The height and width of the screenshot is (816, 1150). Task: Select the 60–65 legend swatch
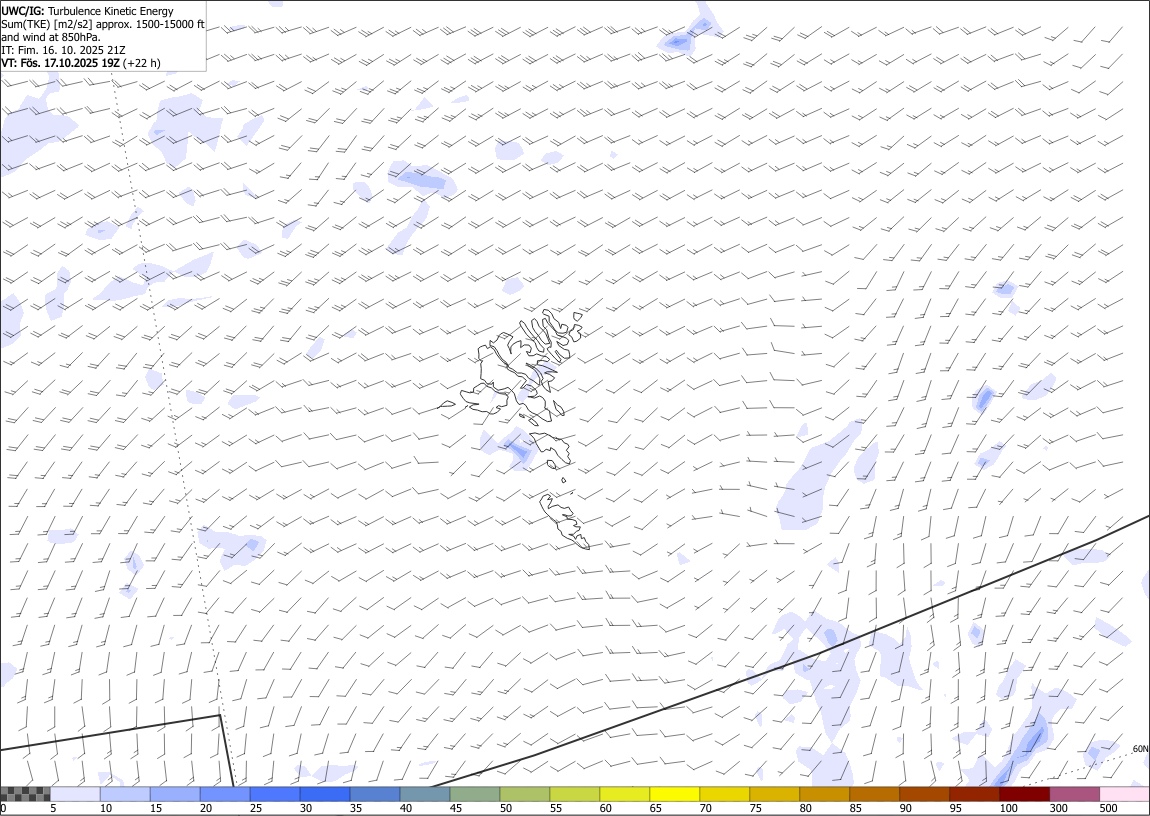click(624, 794)
